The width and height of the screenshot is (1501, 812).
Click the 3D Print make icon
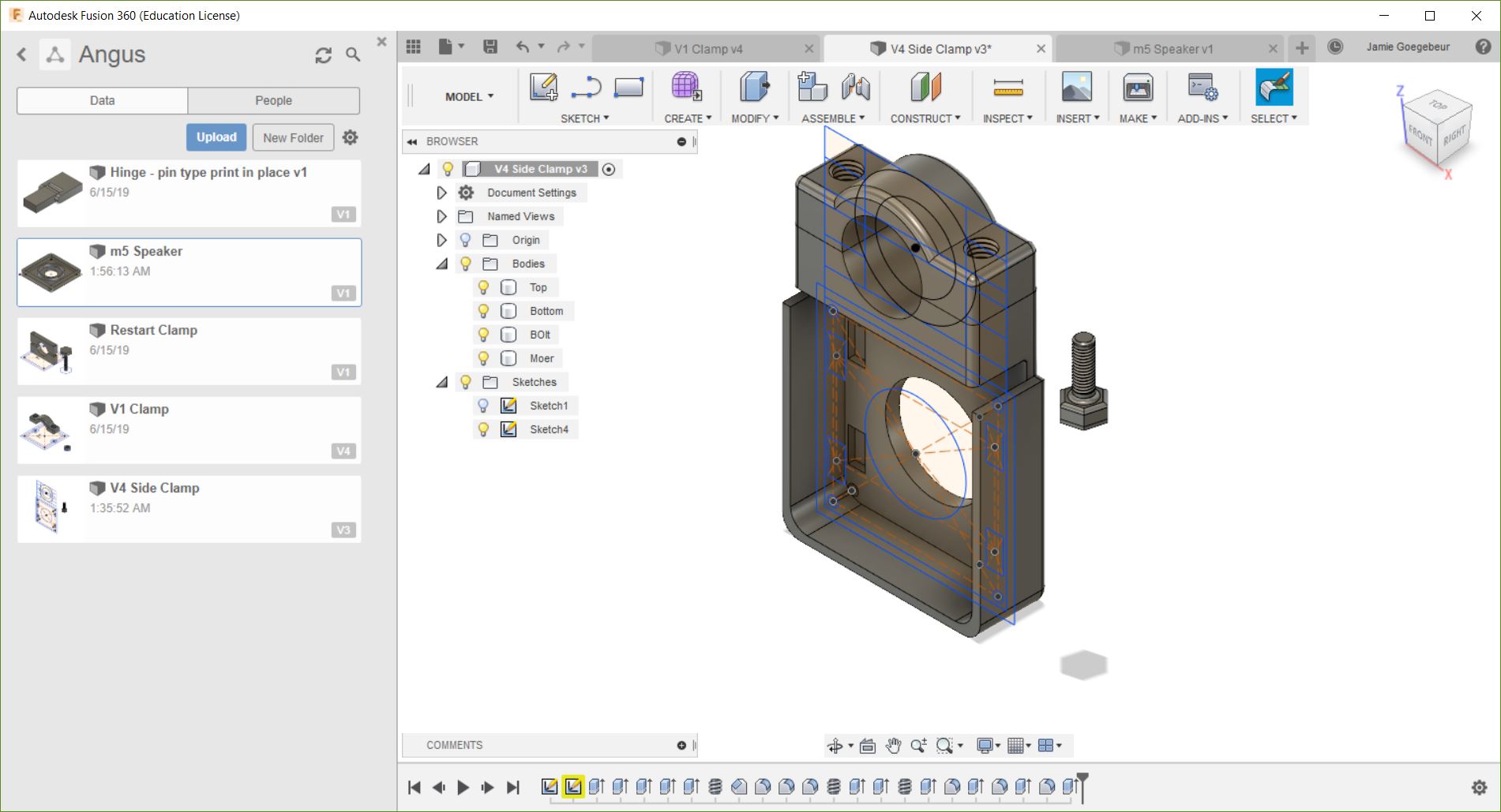click(x=1138, y=87)
